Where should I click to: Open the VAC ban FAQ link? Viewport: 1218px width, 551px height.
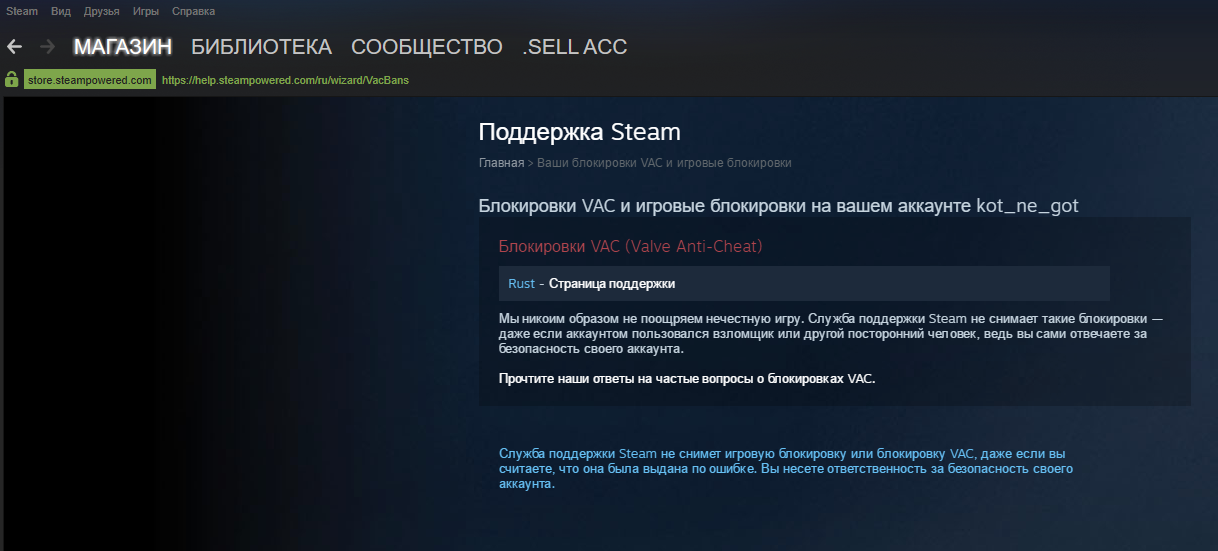[x=687, y=379]
